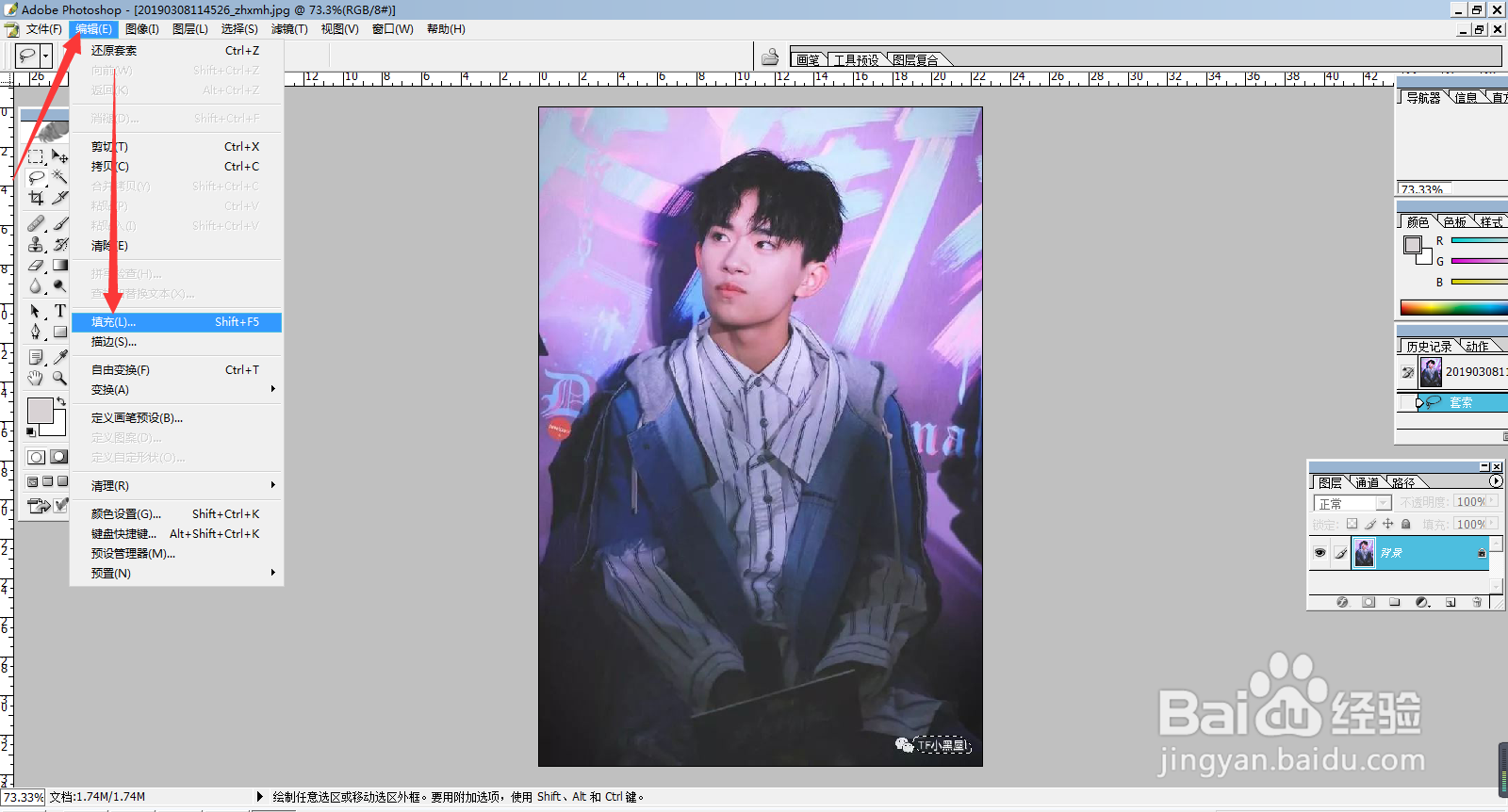The height and width of the screenshot is (812, 1508).
Task: Click the color spectrum ramp in Color panel
Action: pos(1453,308)
